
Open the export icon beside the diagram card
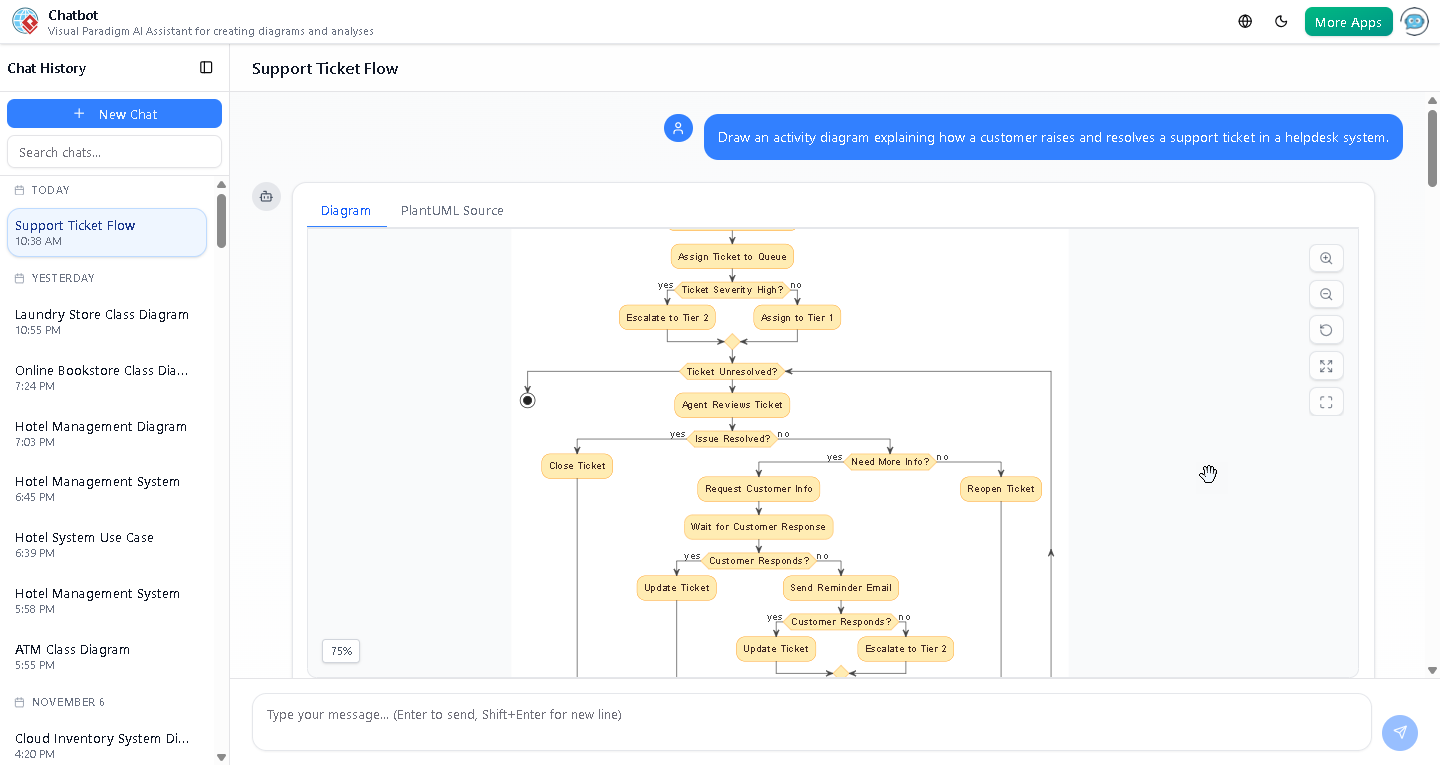tap(266, 197)
